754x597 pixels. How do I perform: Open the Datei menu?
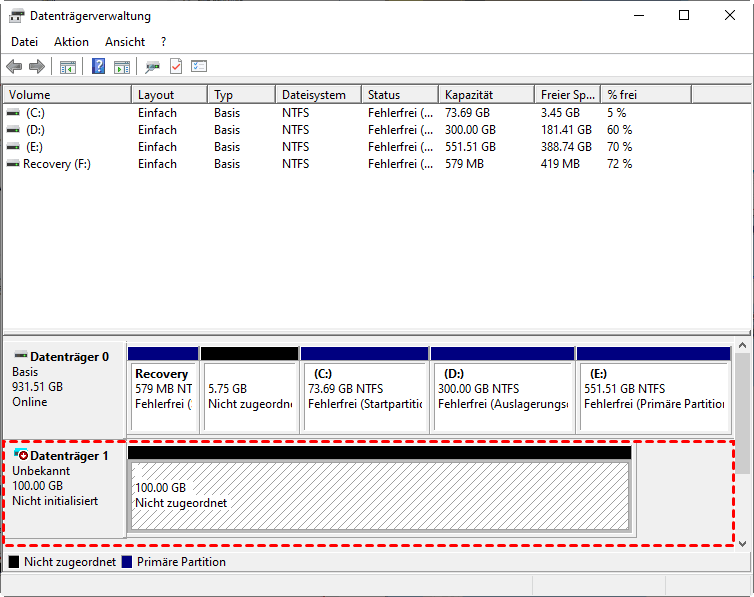click(x=25, y=42)
